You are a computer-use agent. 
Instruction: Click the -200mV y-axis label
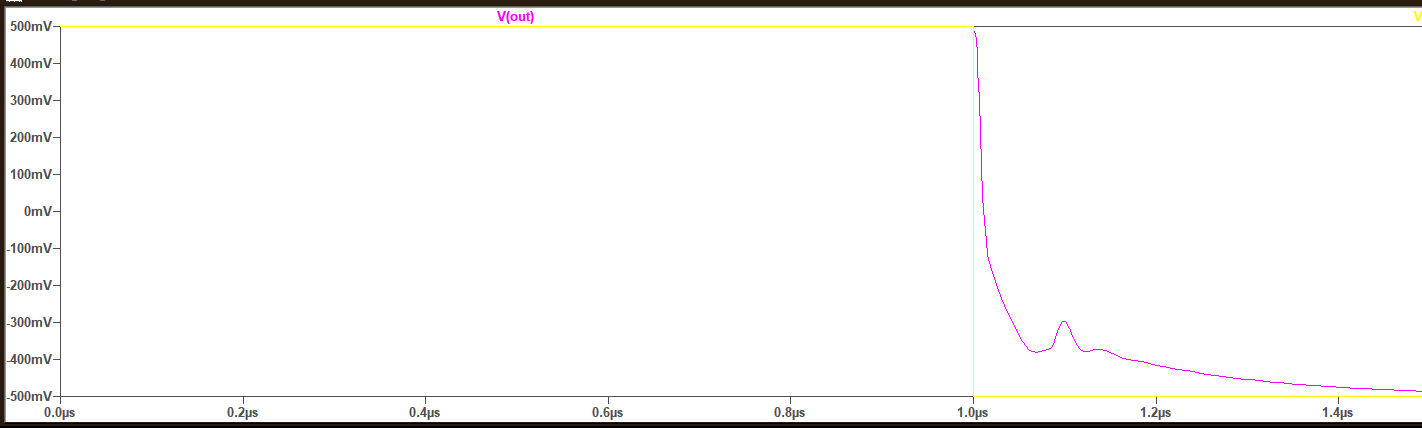point(27,286)
